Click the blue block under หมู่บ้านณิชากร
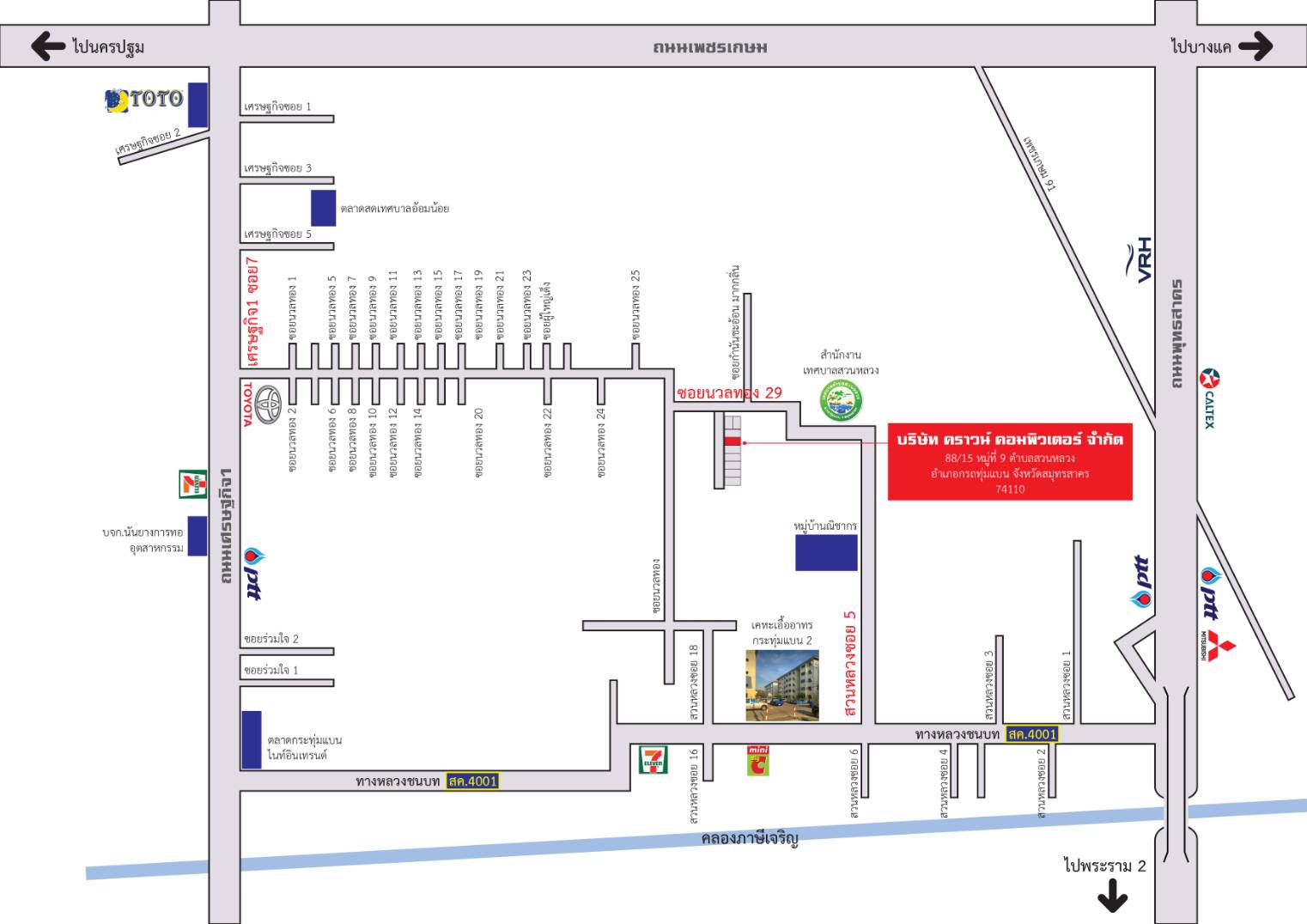The height and width of the screenshot is (924, 1307). pyautogui.click(x=826, y=553)
